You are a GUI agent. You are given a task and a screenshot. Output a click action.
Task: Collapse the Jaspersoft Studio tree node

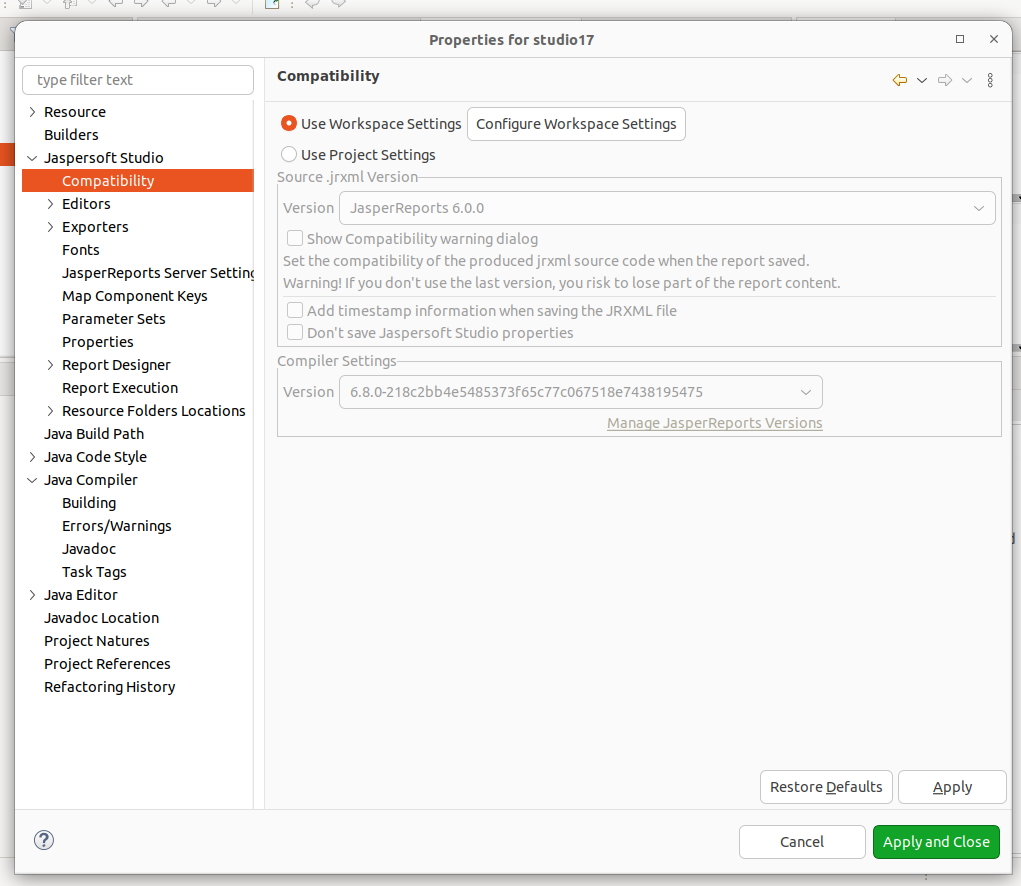click(x=33, y=158)
